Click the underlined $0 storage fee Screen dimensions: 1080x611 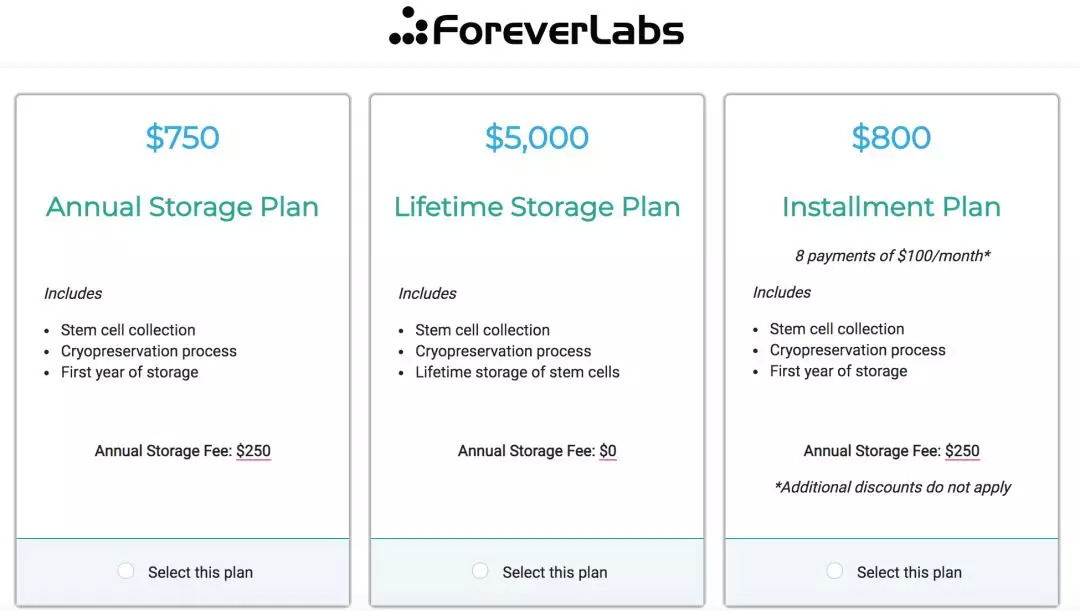[x=608, y=451]
